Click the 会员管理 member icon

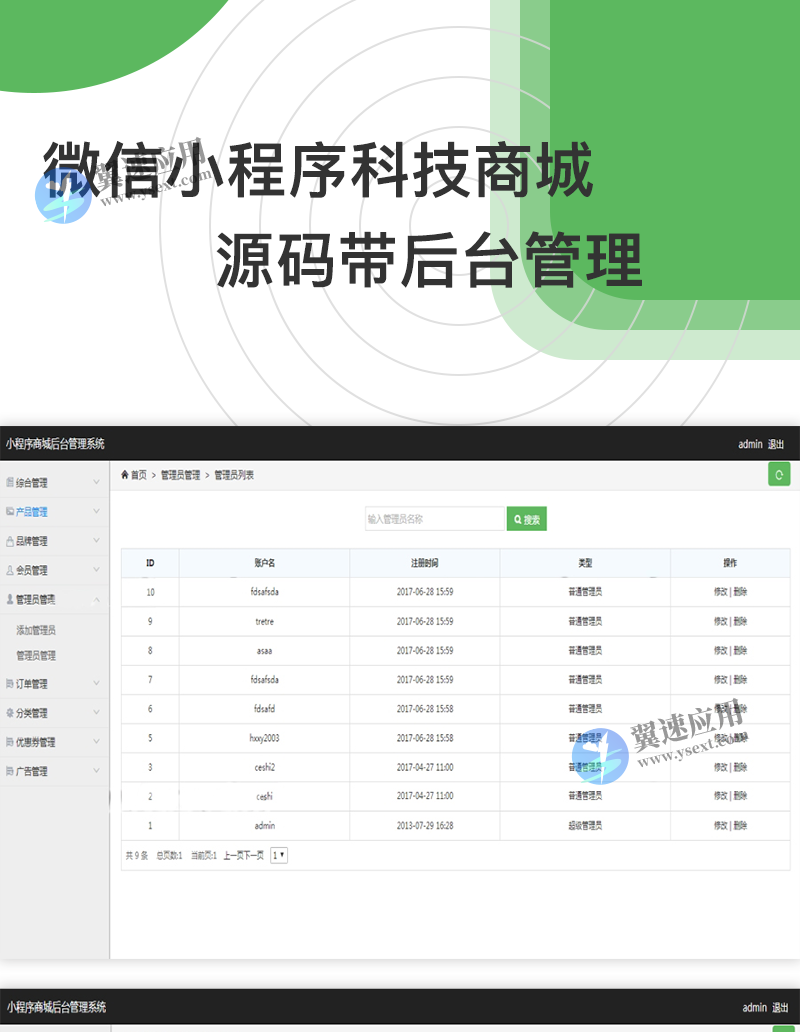click(10, 568)
